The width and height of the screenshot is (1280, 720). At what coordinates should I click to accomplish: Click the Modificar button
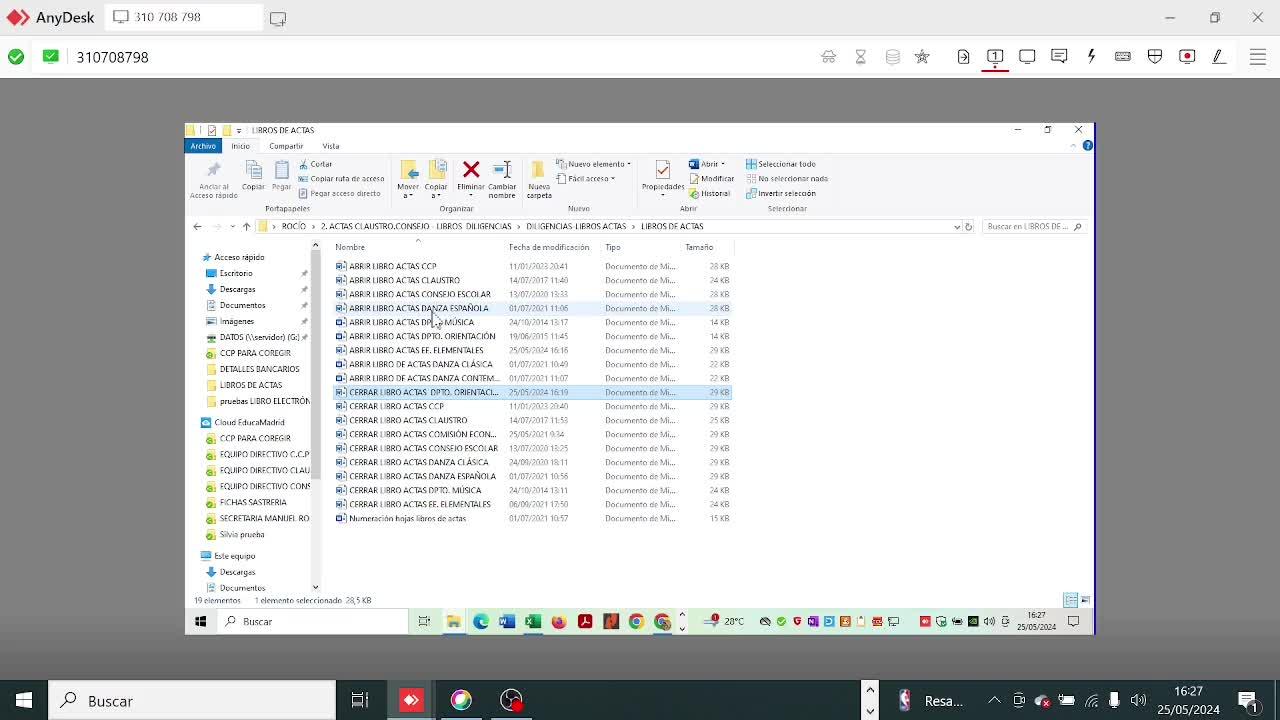tap(712, 179)
